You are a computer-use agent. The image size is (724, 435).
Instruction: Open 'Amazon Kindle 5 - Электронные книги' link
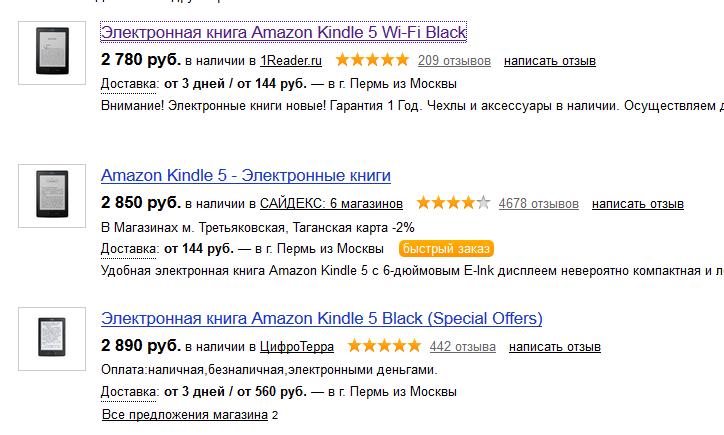click(246, 176)
